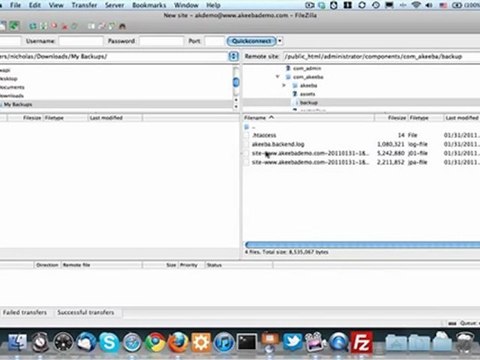Sort local files by Last modified header

tap(115, 118)
